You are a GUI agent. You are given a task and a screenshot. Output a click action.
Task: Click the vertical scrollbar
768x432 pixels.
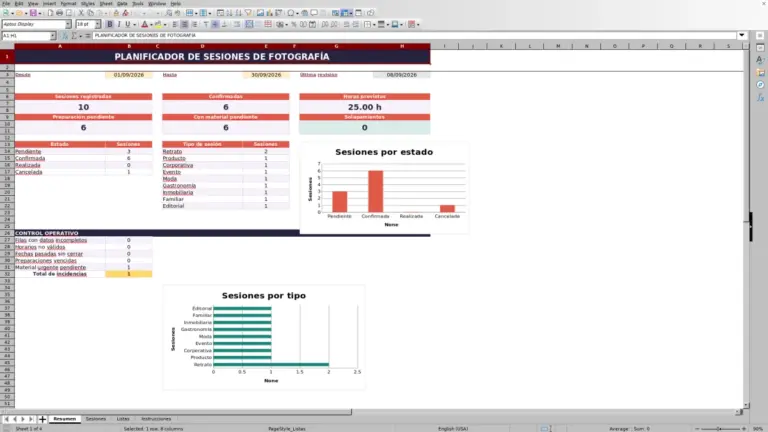(x=746, y=225)
